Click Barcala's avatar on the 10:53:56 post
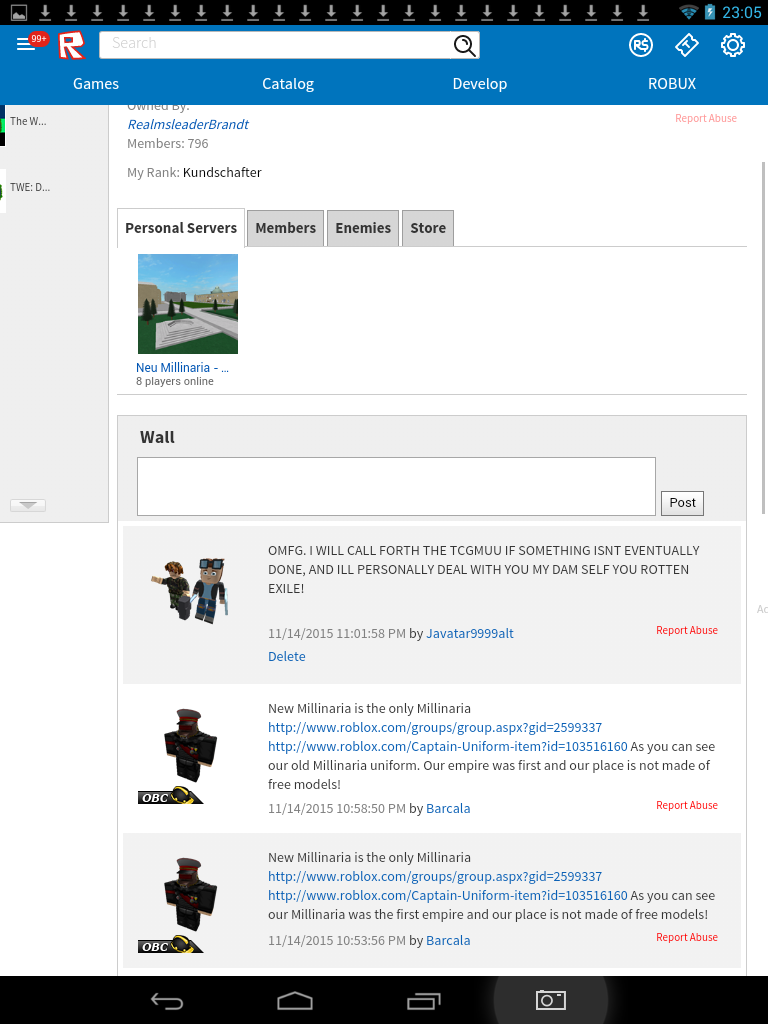Screen dimensions: 768x1024 (x=189, y=894)
